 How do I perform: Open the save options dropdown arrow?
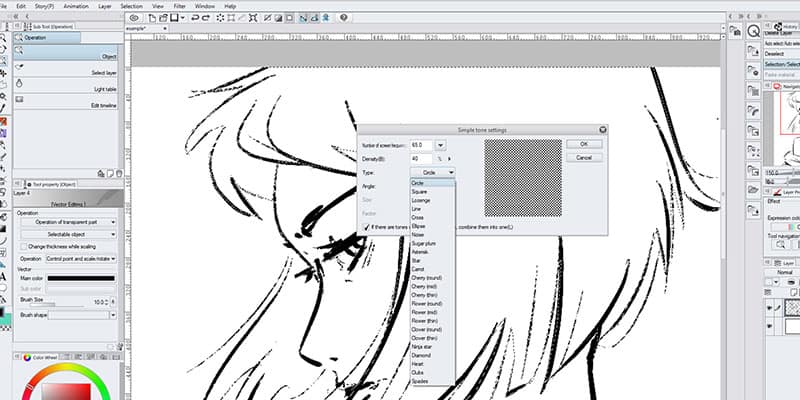pos(182,18)
